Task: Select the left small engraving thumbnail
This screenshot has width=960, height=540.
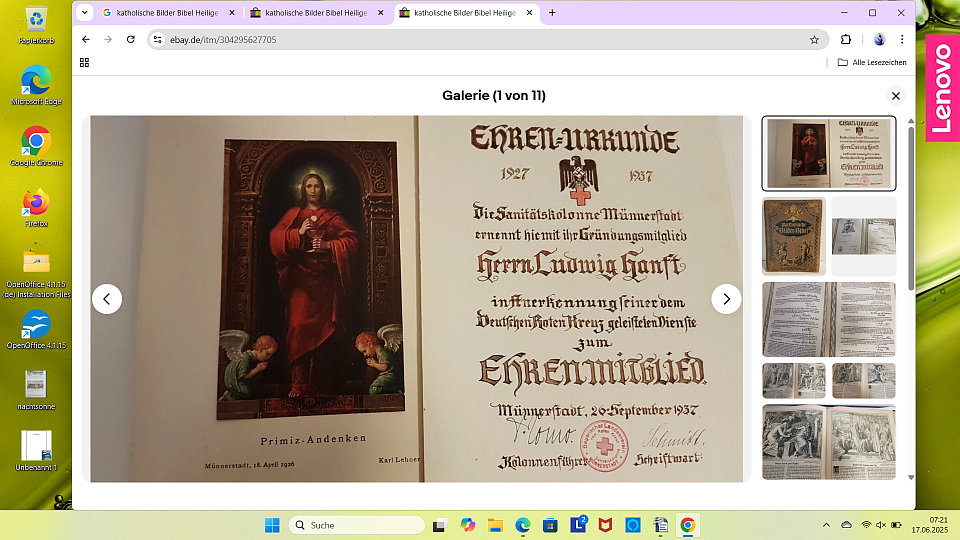Action: point(793,380)
